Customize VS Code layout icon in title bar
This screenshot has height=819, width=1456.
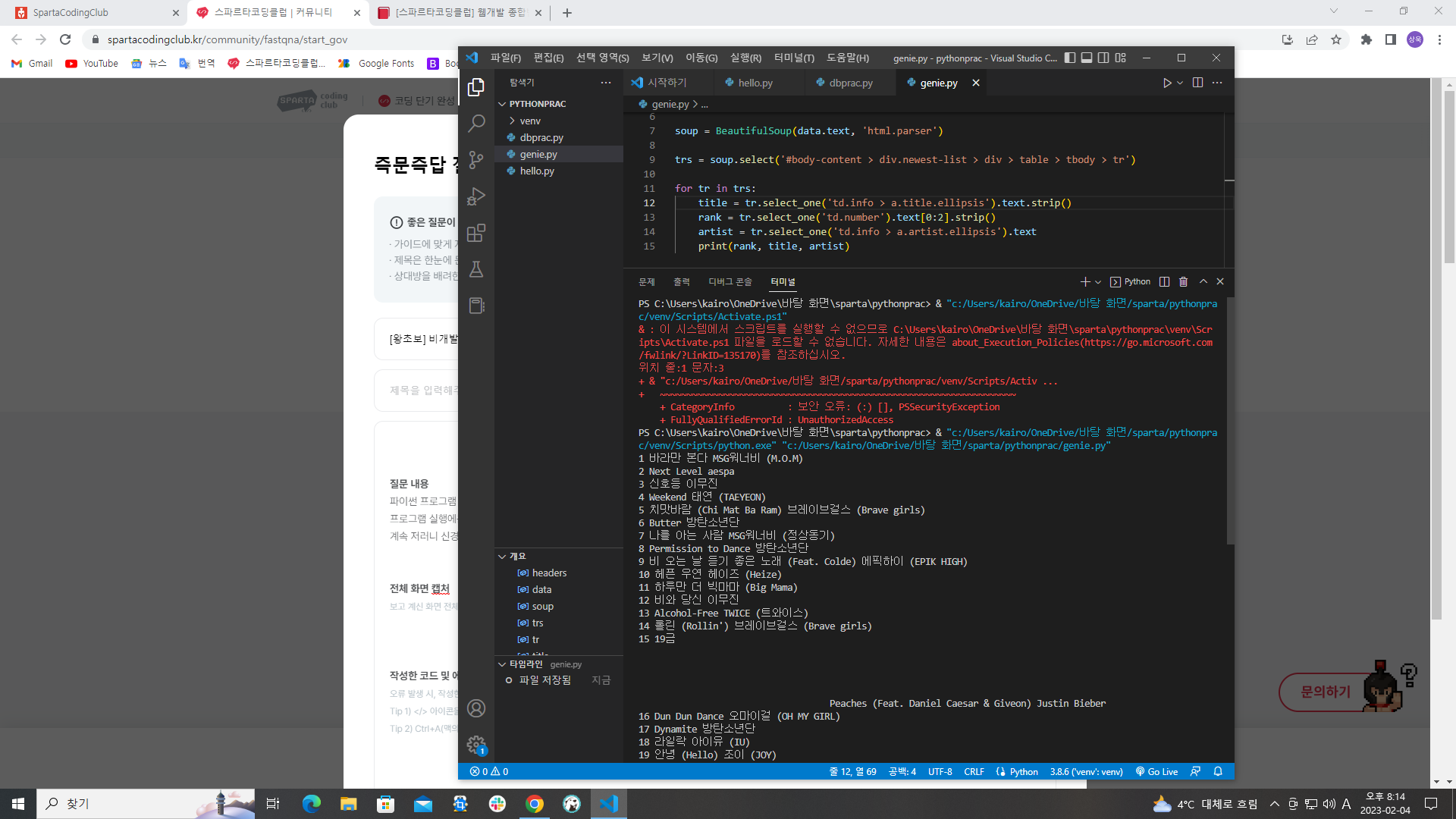(1121, 58)
